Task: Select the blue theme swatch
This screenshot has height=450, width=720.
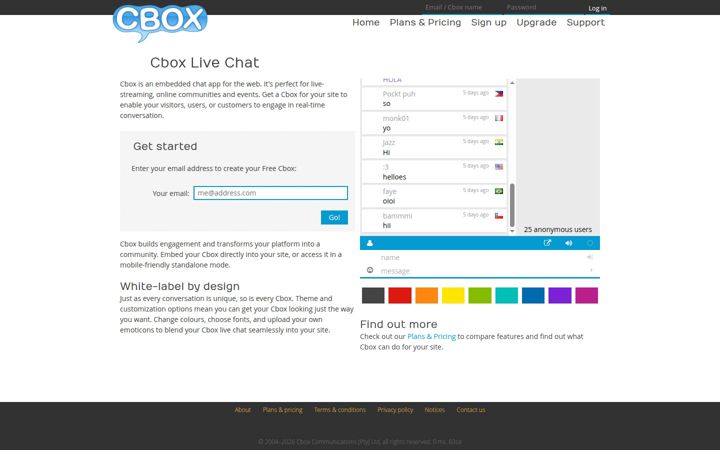Action: point(533,295)
